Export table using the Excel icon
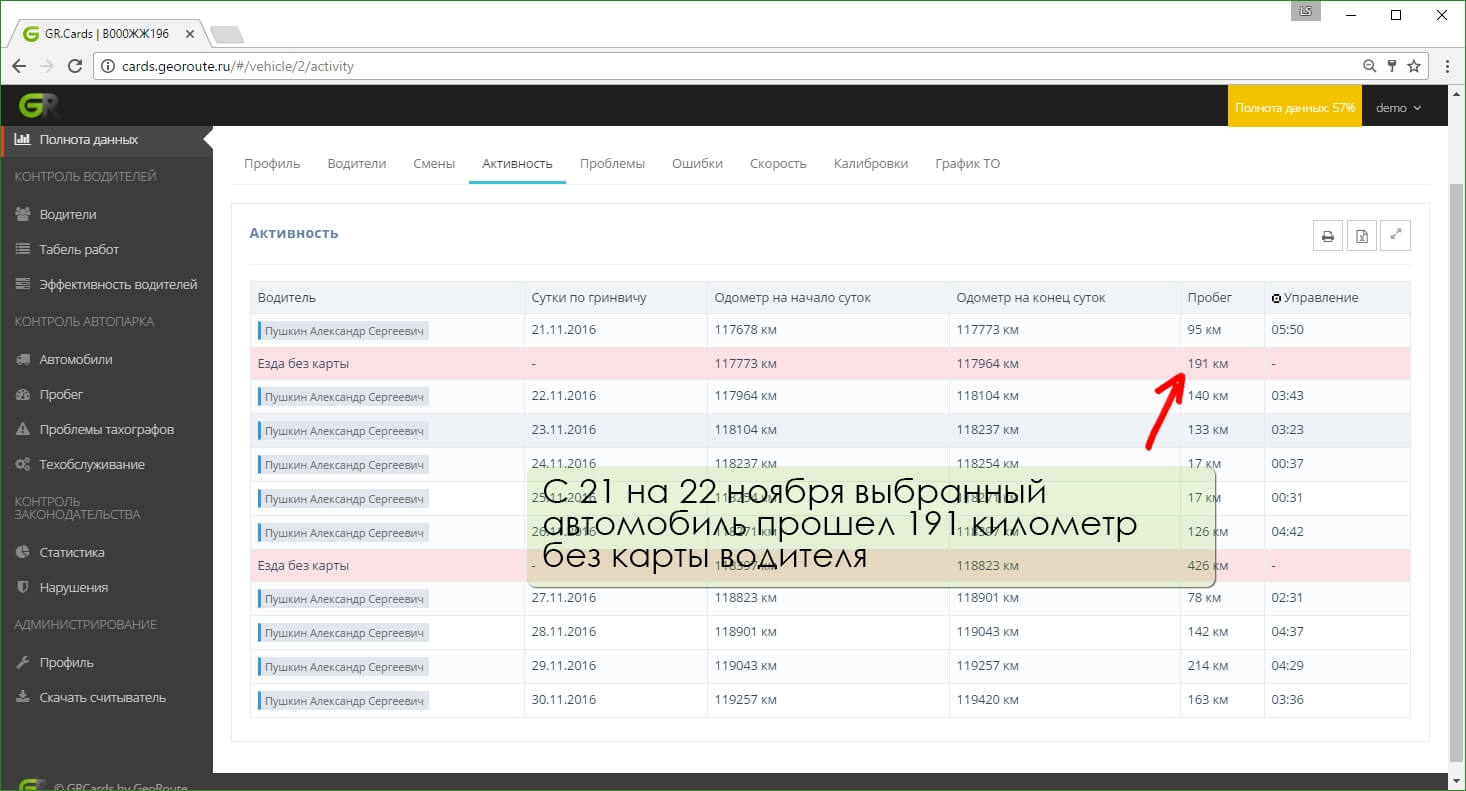The height and width of the screenshot is (791, 1466). [1361, 236]
